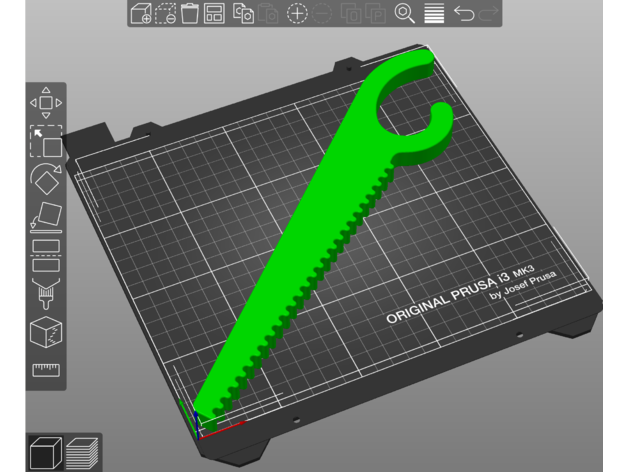Activate the Place on face tool
This screenshot has height=472, width=628.
(x=46, y=216)
